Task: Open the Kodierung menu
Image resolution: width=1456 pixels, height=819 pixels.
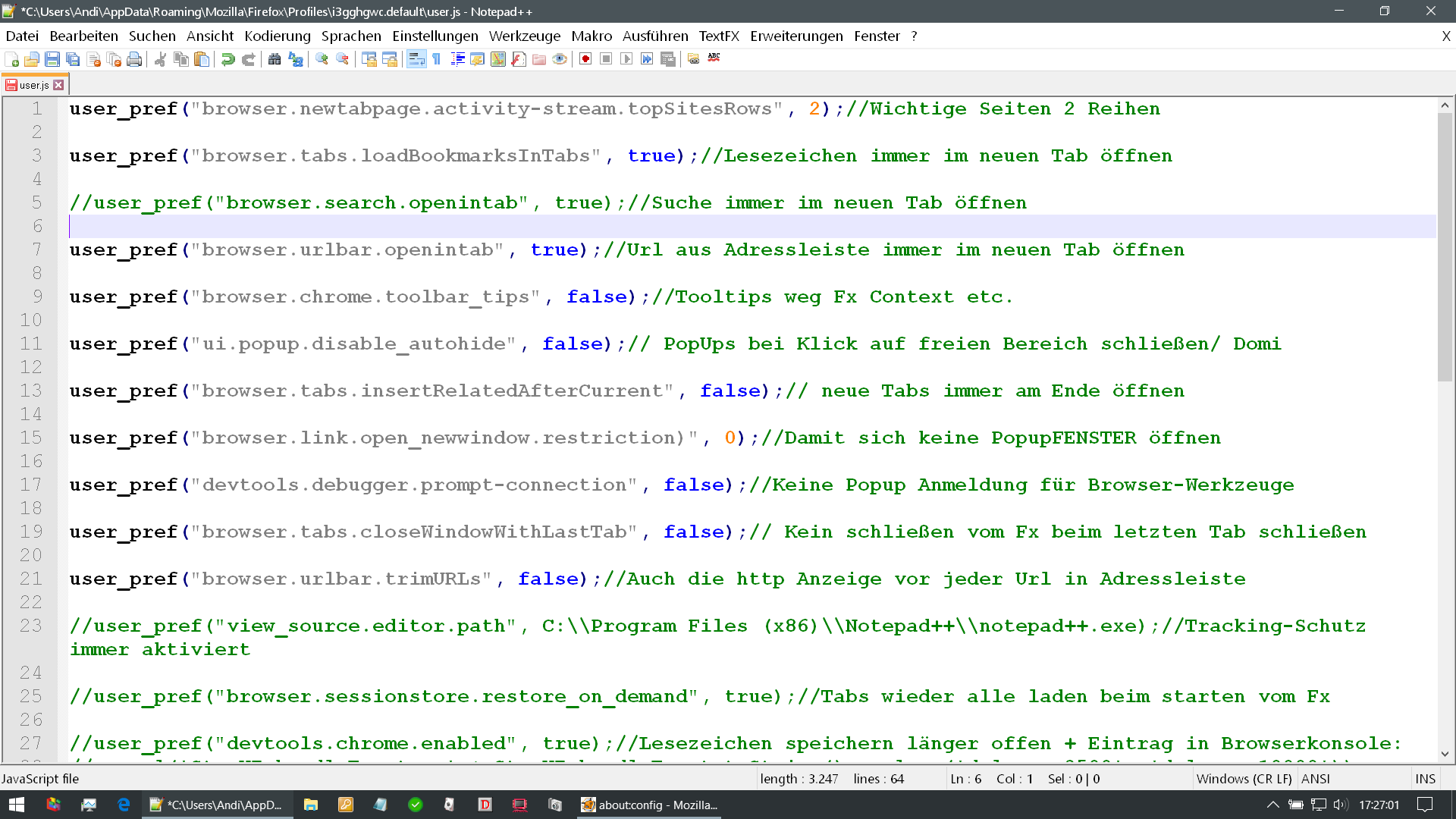Action: point(278,36)
